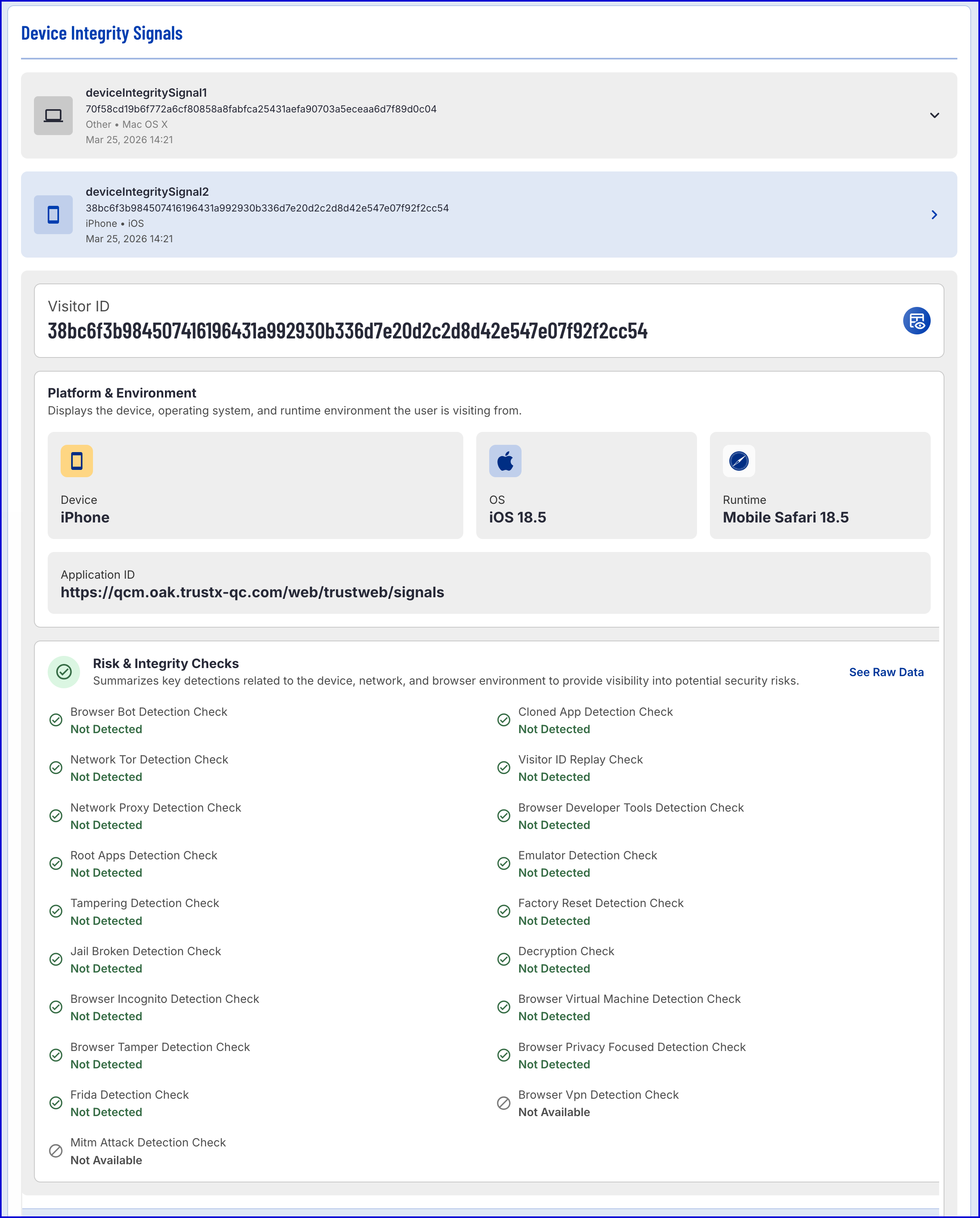This screenshot has height=1218, width=980.
Task: Toggle the Emulator Detection Check result
Action: coord(504,863)
